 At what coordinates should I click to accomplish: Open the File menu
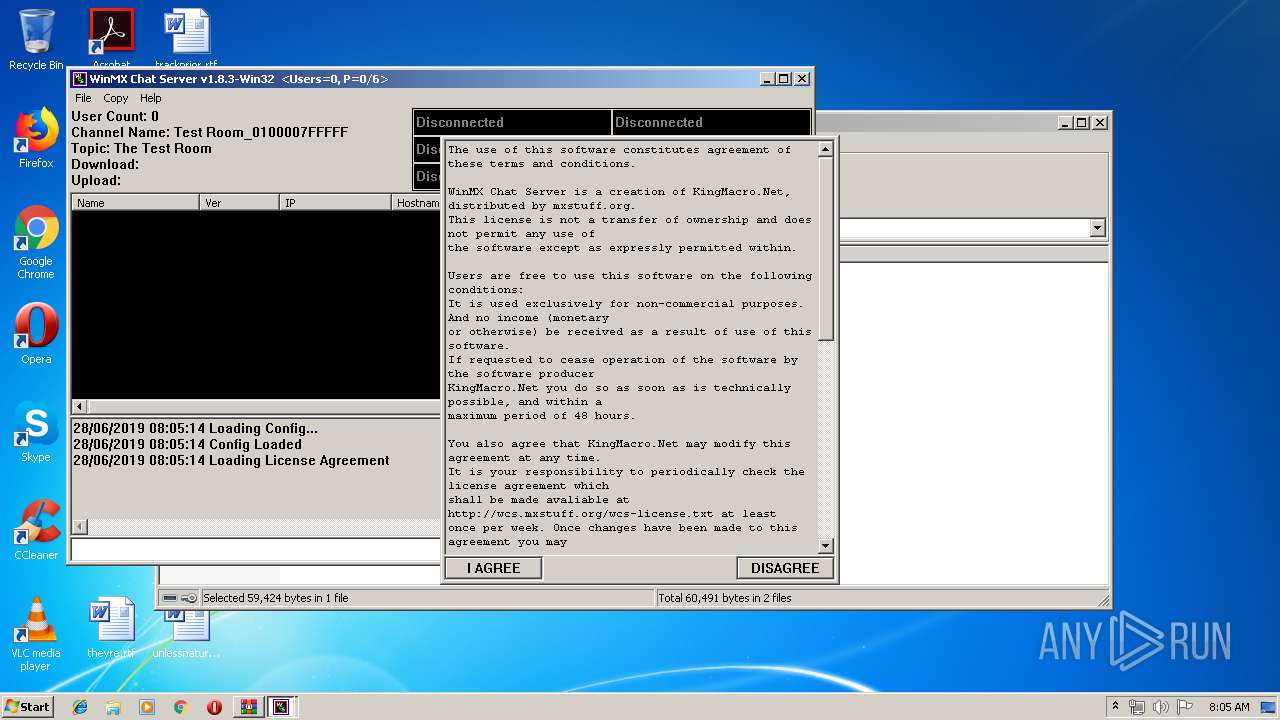point(83,98)
